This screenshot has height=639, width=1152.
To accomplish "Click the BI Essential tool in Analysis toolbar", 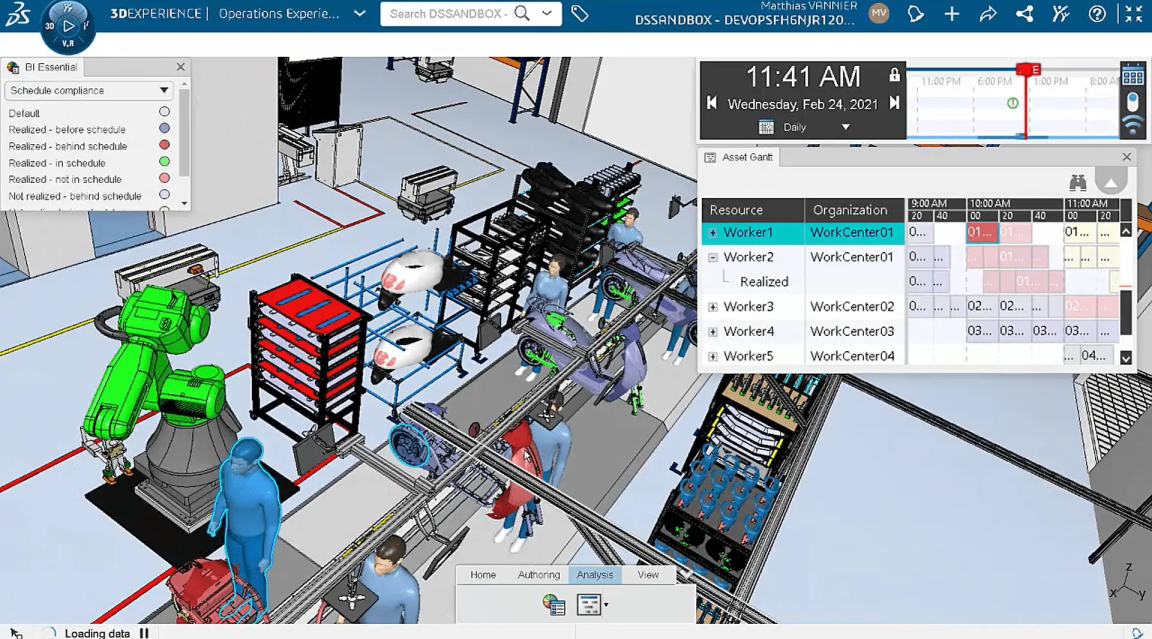I will click(553, 604).
